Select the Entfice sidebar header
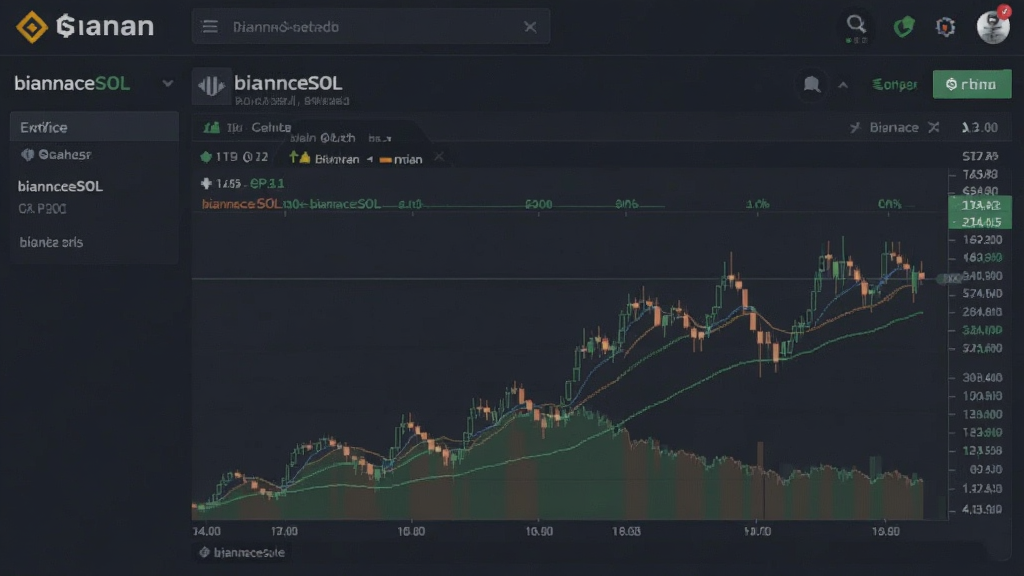The image size is (1024, 576). tap(94, 127)
